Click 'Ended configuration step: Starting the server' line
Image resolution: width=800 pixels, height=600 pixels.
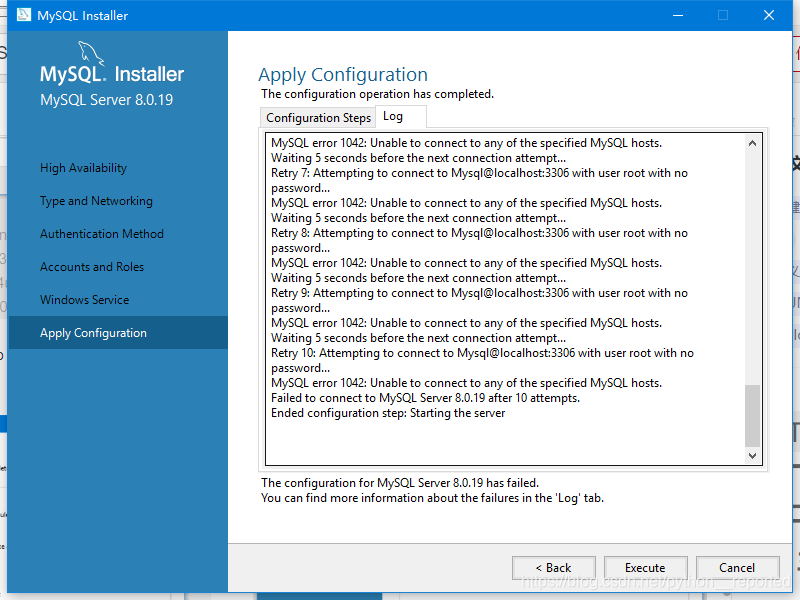coord(388,413)
